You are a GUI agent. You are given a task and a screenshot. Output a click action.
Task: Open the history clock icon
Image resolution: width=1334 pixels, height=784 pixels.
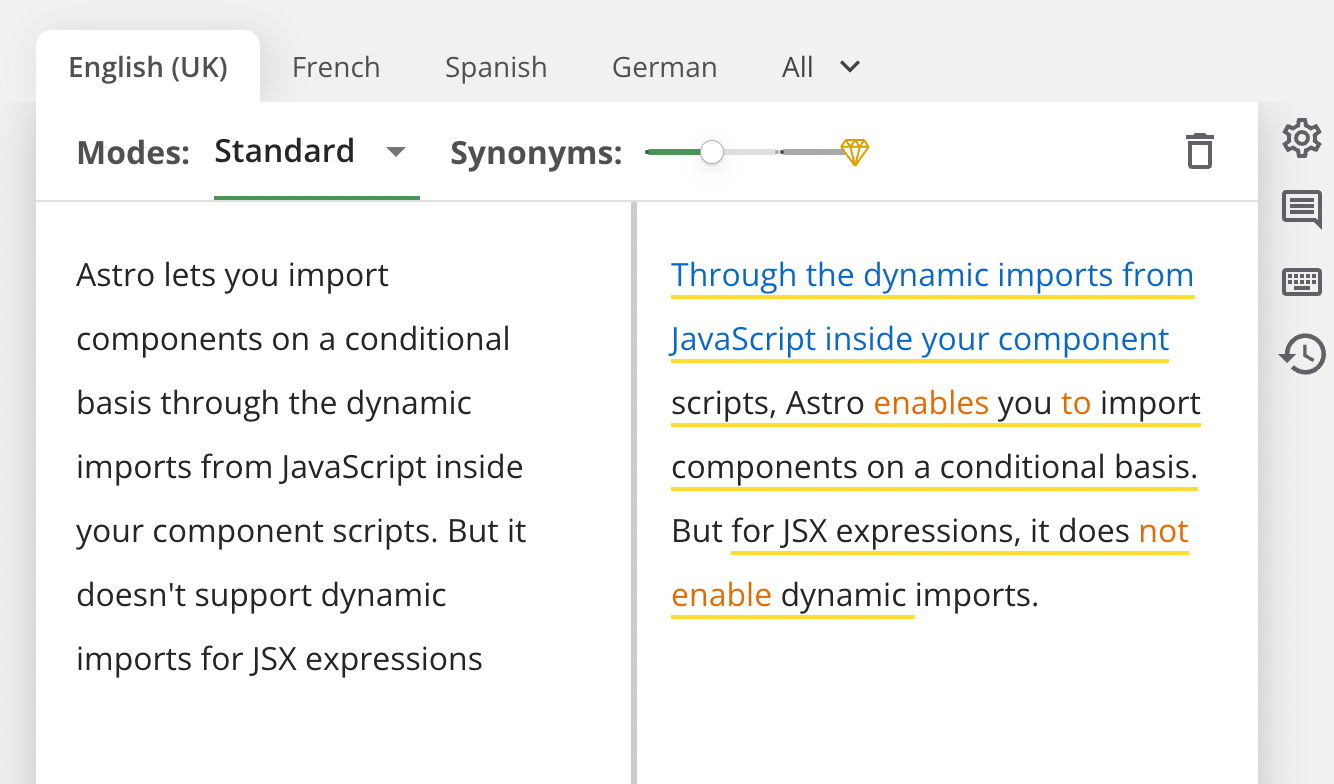point(1301,354)
